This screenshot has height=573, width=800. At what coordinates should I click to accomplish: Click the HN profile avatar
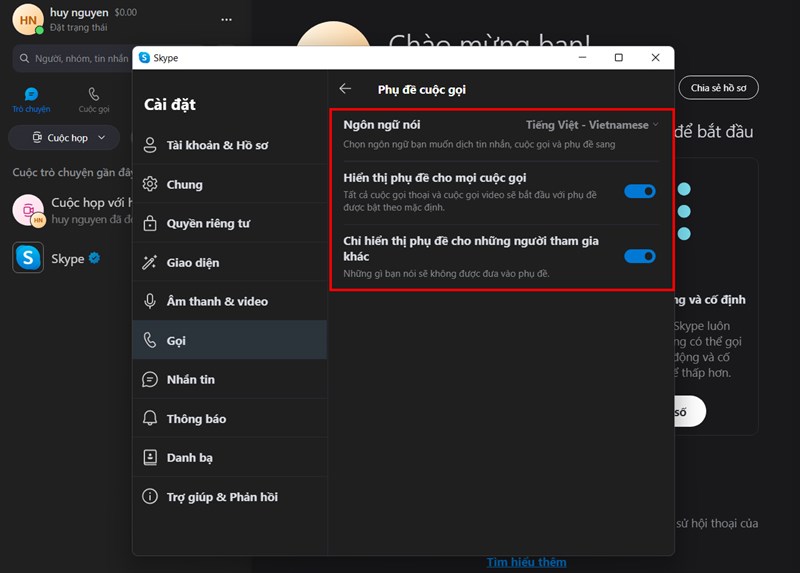click(28, 20)
